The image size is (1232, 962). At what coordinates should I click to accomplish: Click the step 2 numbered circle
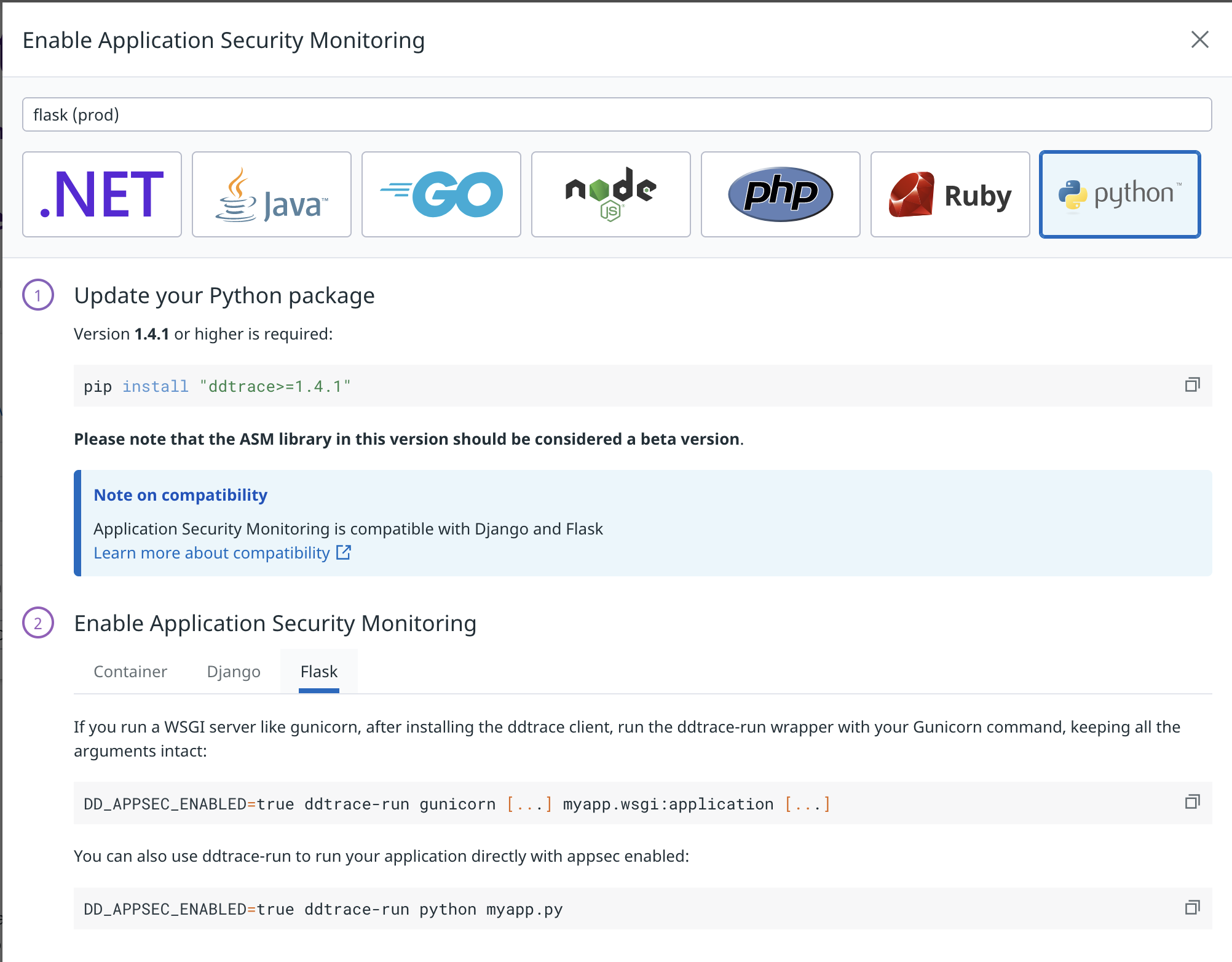click(x=39, y=623)
